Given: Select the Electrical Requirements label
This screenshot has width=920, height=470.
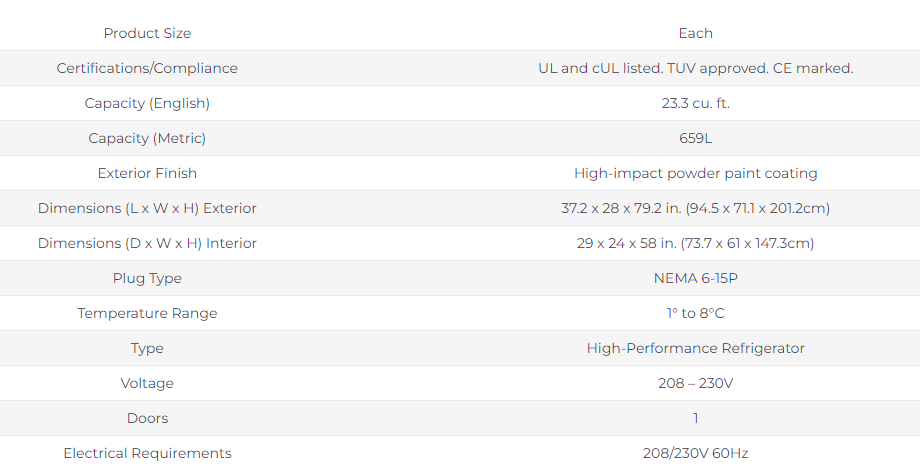Looking at the screenshot, I should click(147, 453).
